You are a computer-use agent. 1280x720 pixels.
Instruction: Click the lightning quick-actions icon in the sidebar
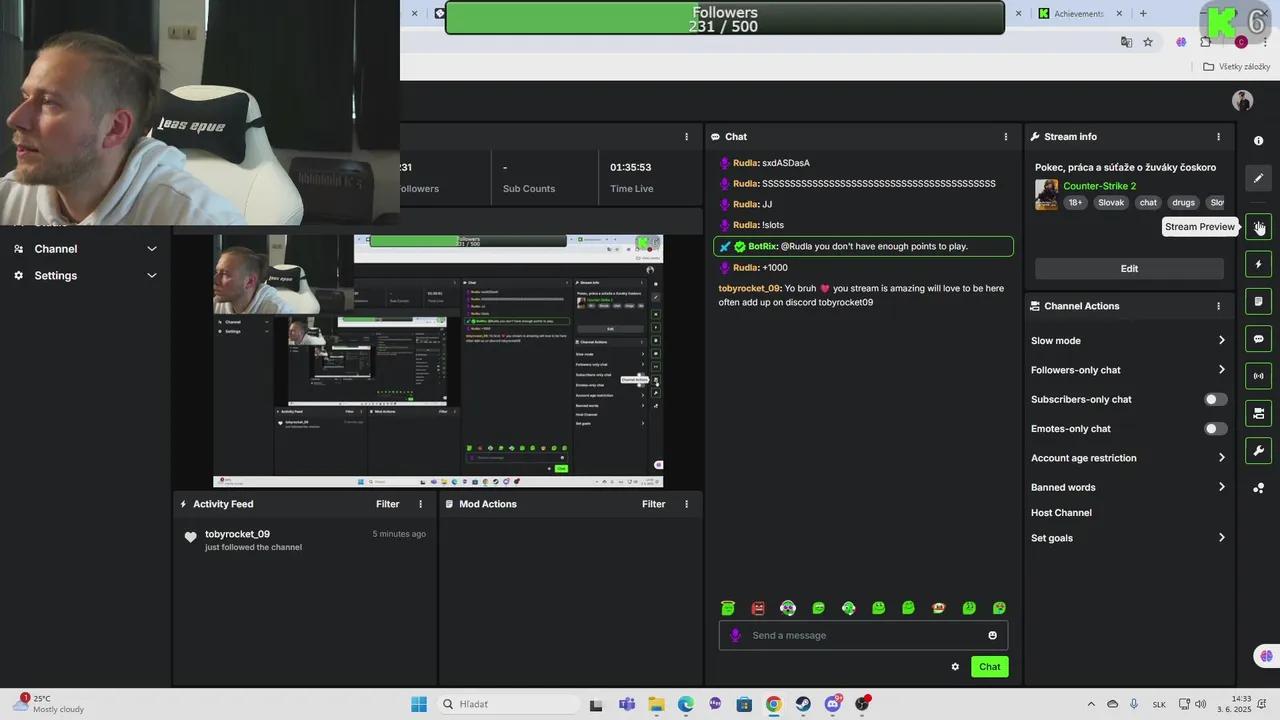tap(1259, 263)
